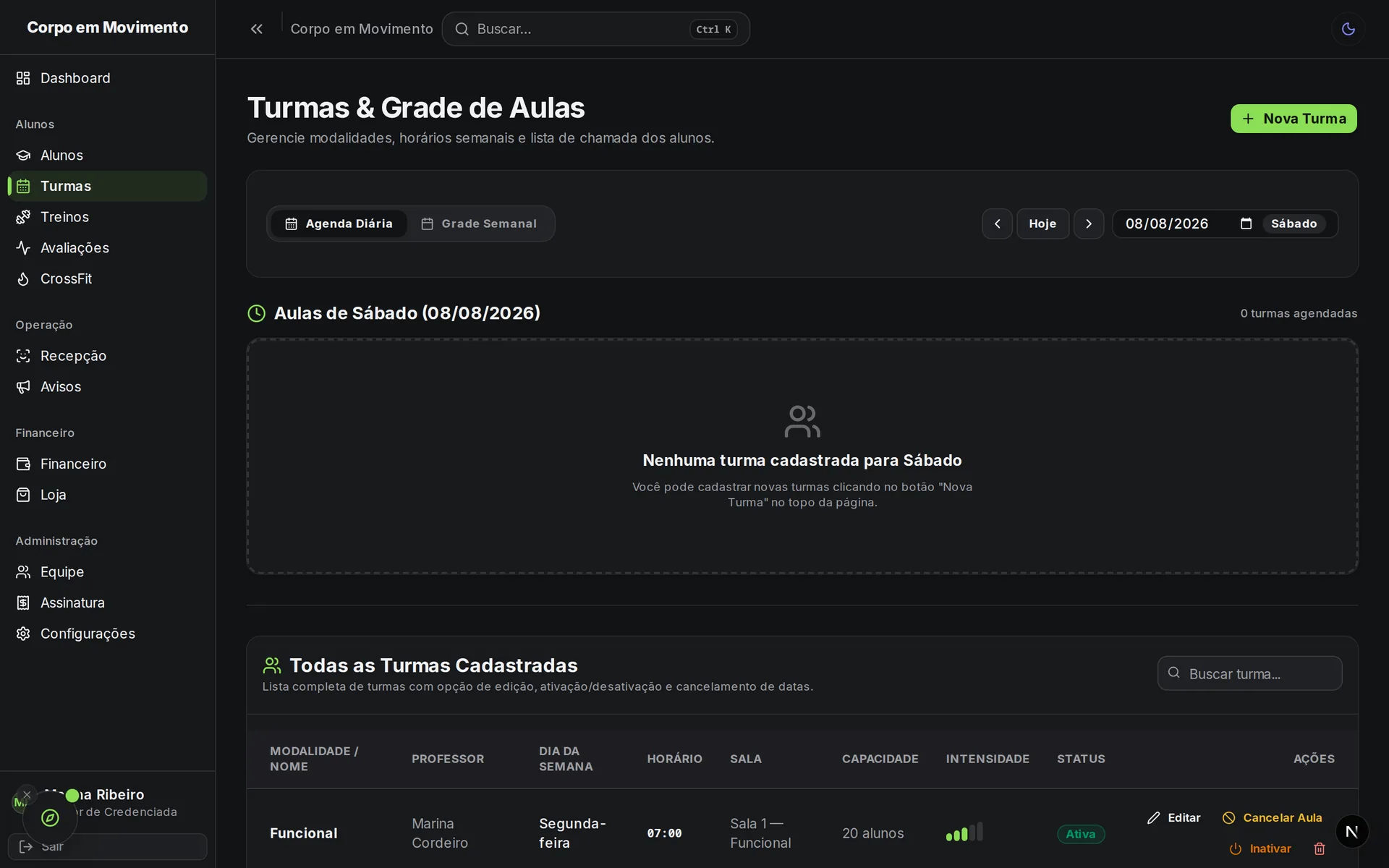The image size is (1389, 868).
Task: Click the Turmas calendar icon in sidebar
Action: point(23,186)
